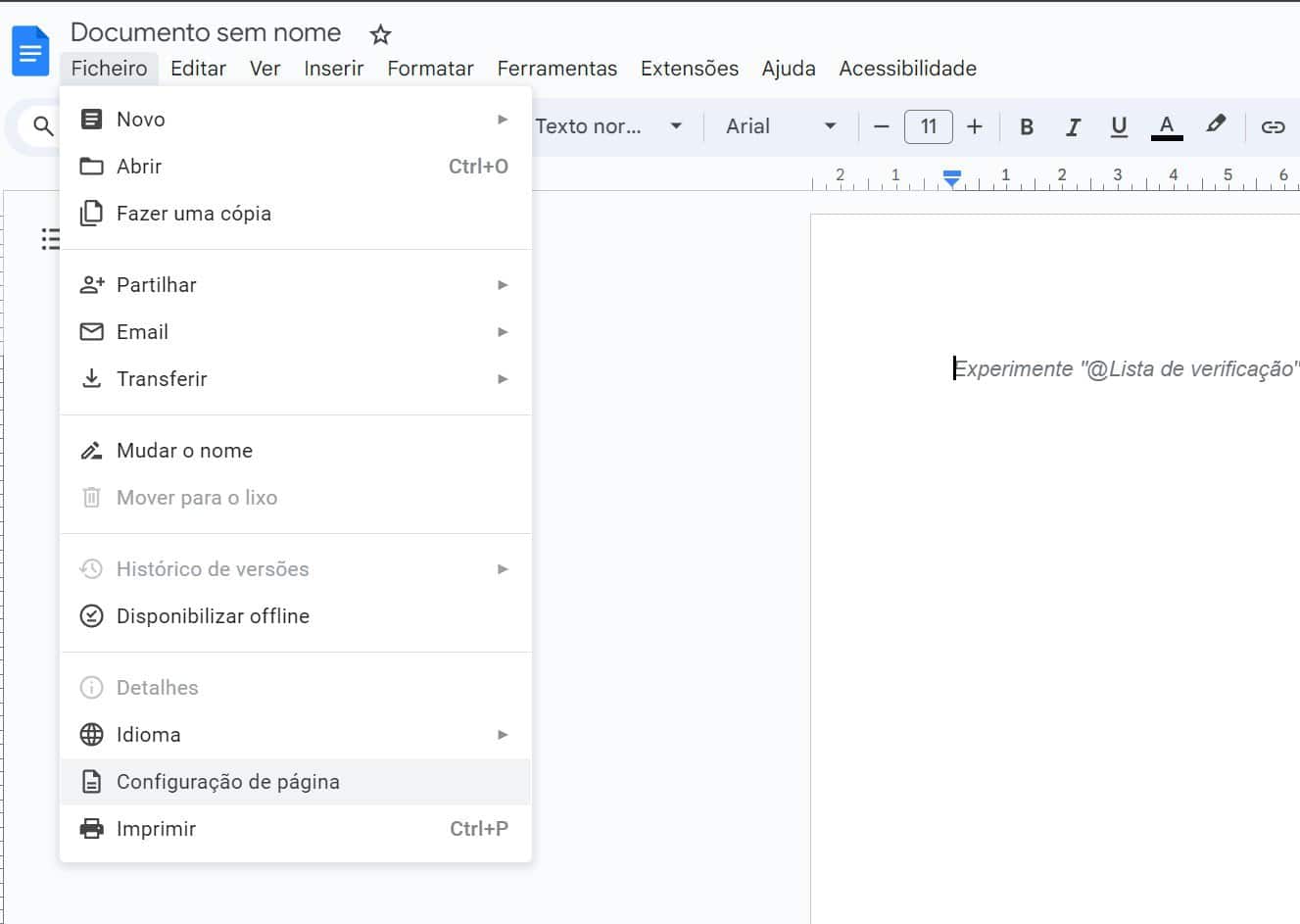The image size is (1300, 924).
Task: Click the placeholder text Experimente @Lista de verificação
Action: coord(1126,369)
